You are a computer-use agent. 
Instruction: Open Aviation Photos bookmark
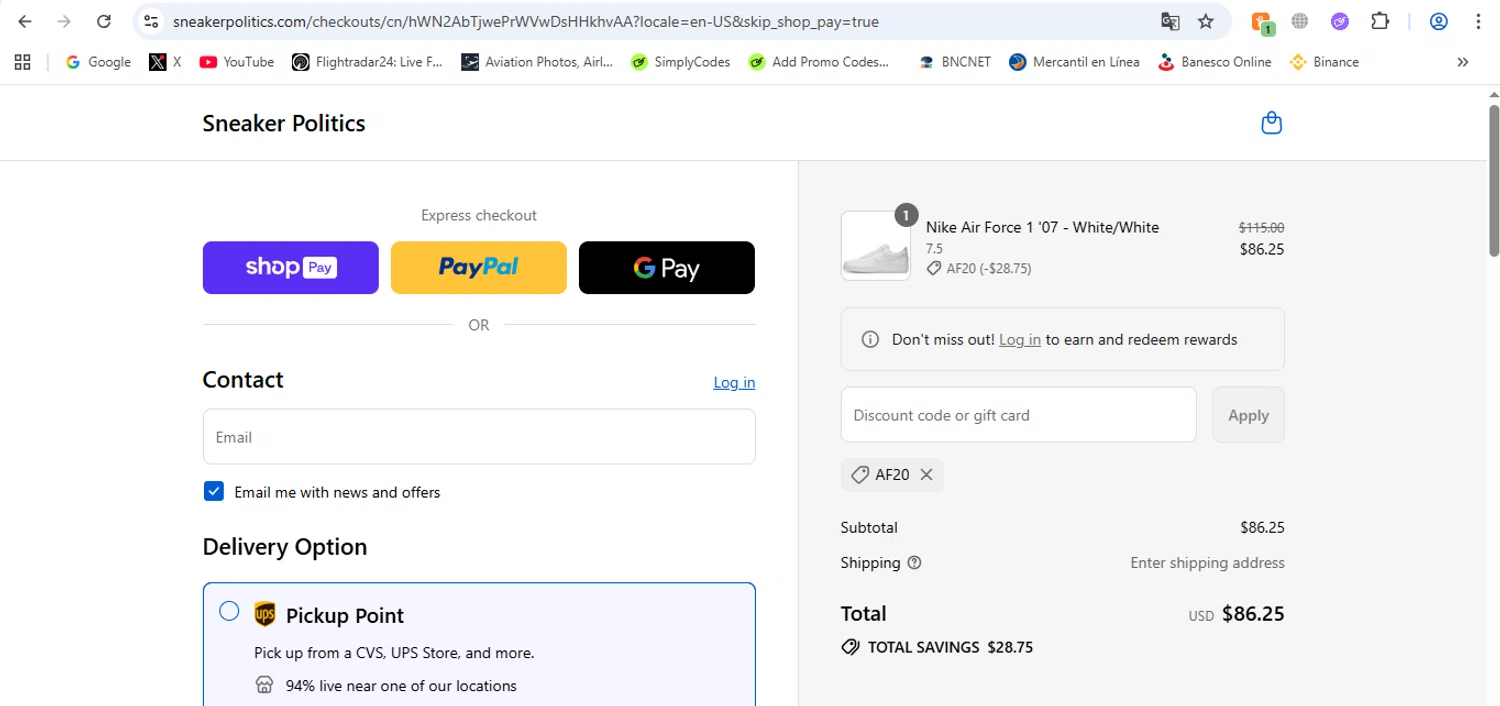[538, 62]
